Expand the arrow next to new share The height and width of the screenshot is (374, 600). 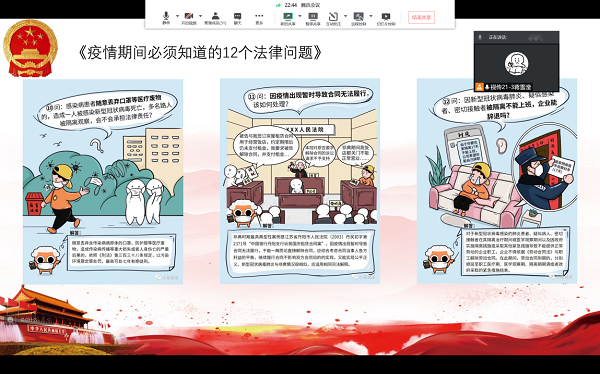point(300,16)
